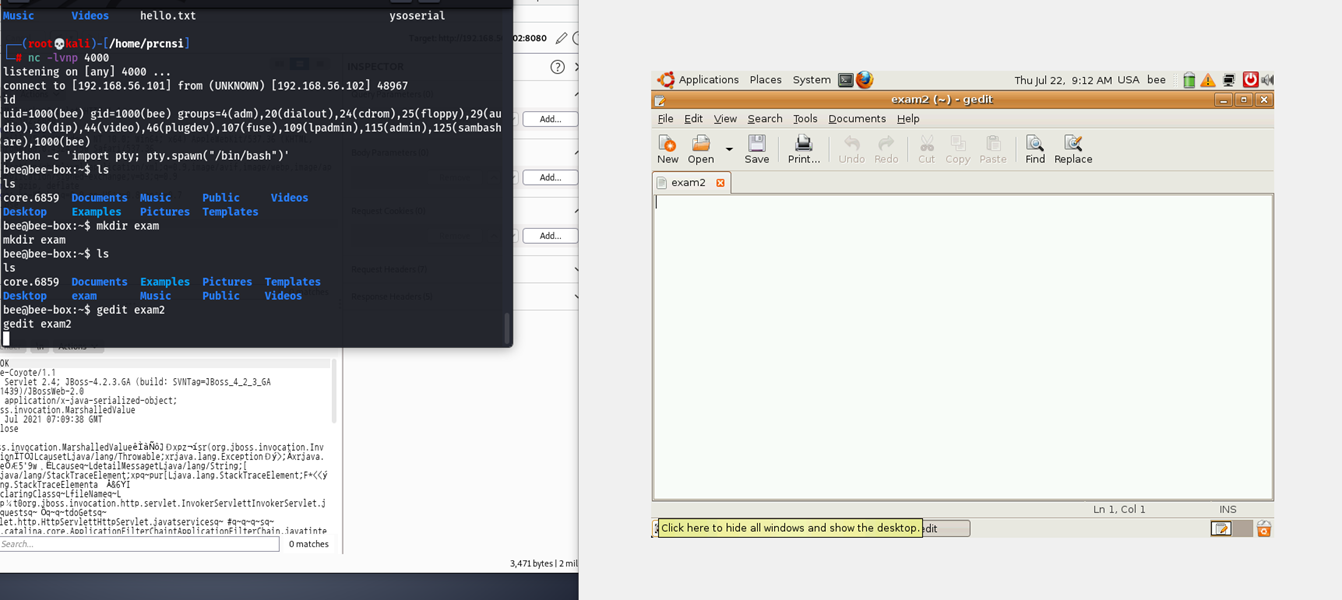Click the Print icon in gedit
1342x600 pixels.
pos(803,149)
